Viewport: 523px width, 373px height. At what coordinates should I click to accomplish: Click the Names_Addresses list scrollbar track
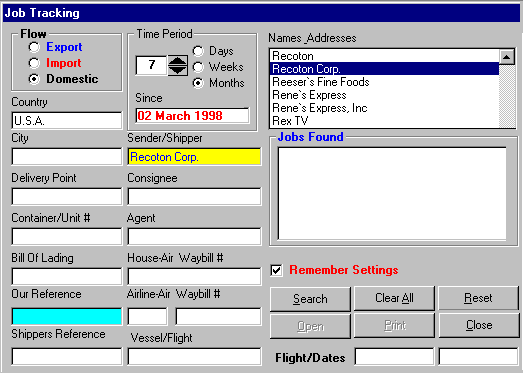(x=507, y=96)
